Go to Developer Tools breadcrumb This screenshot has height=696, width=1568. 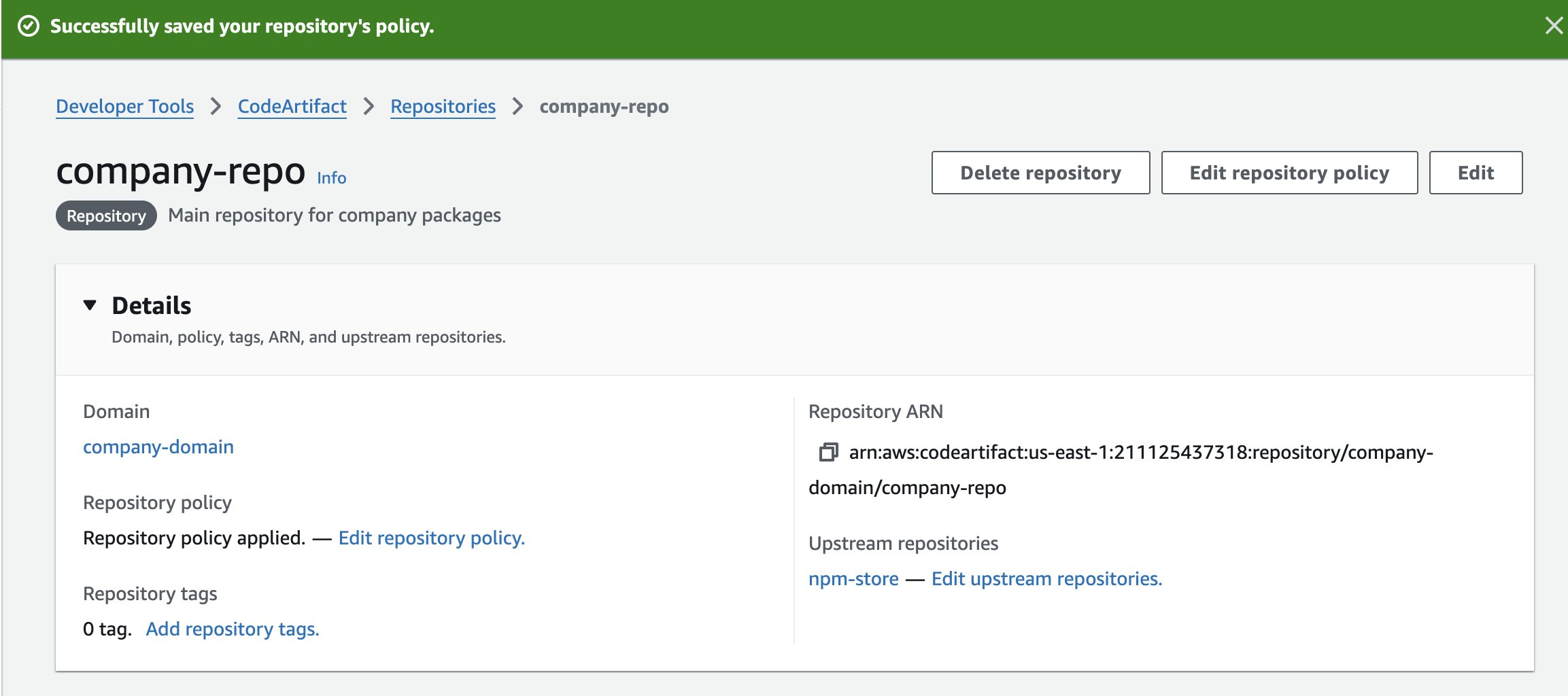click(x=124, y=107)
